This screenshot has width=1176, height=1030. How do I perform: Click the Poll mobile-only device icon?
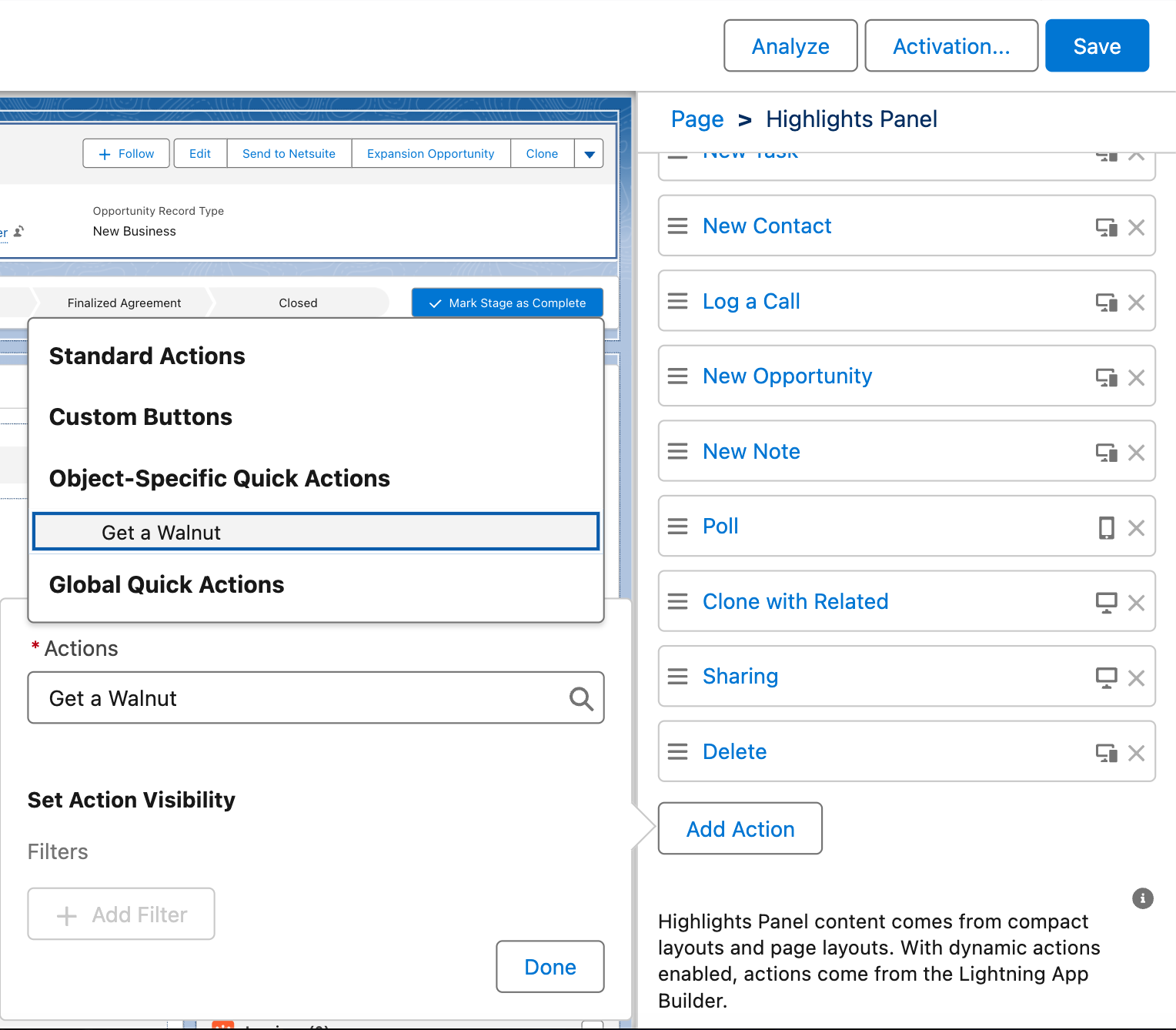pos(1106,528)
